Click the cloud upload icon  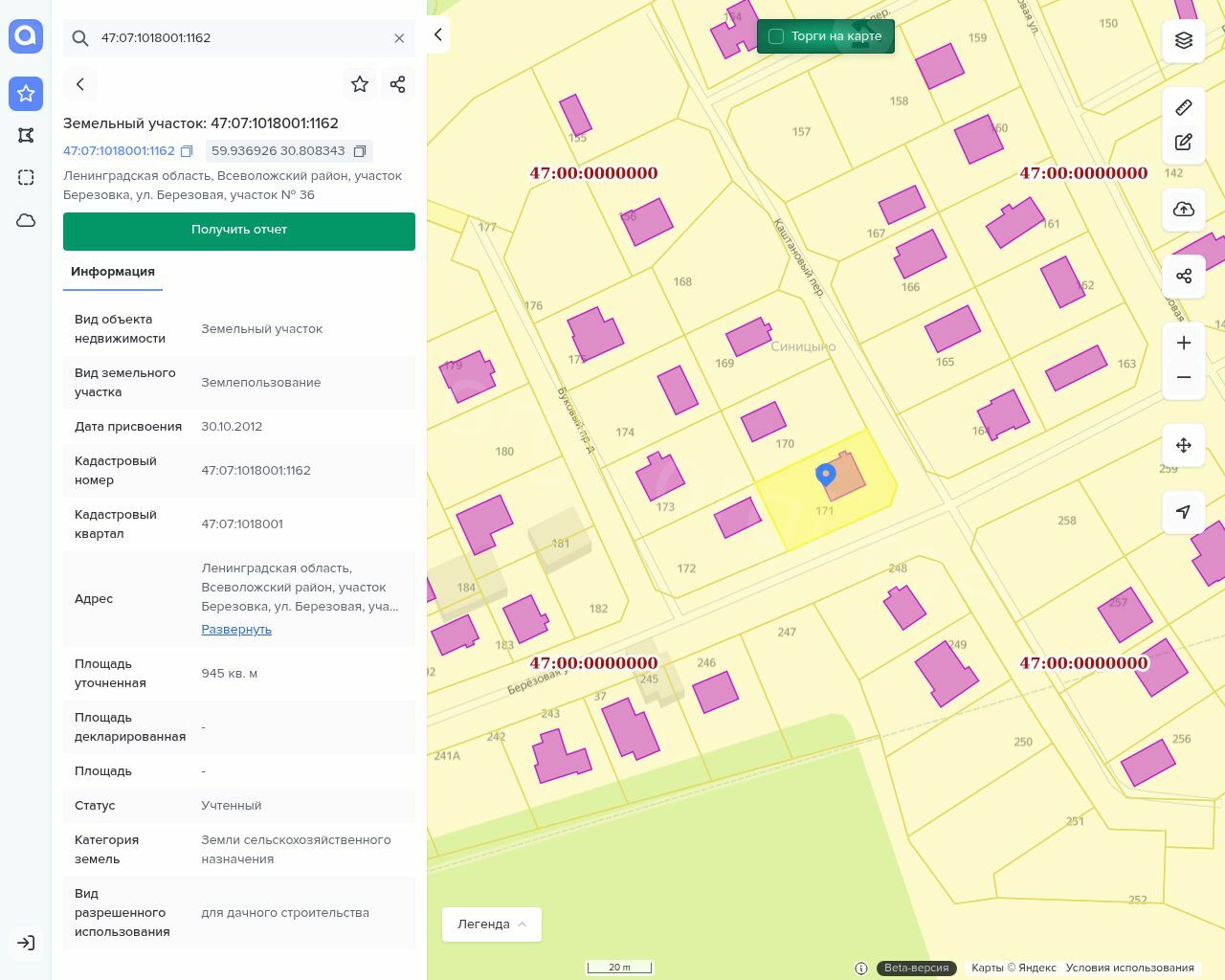click(x=1184, y=210)
